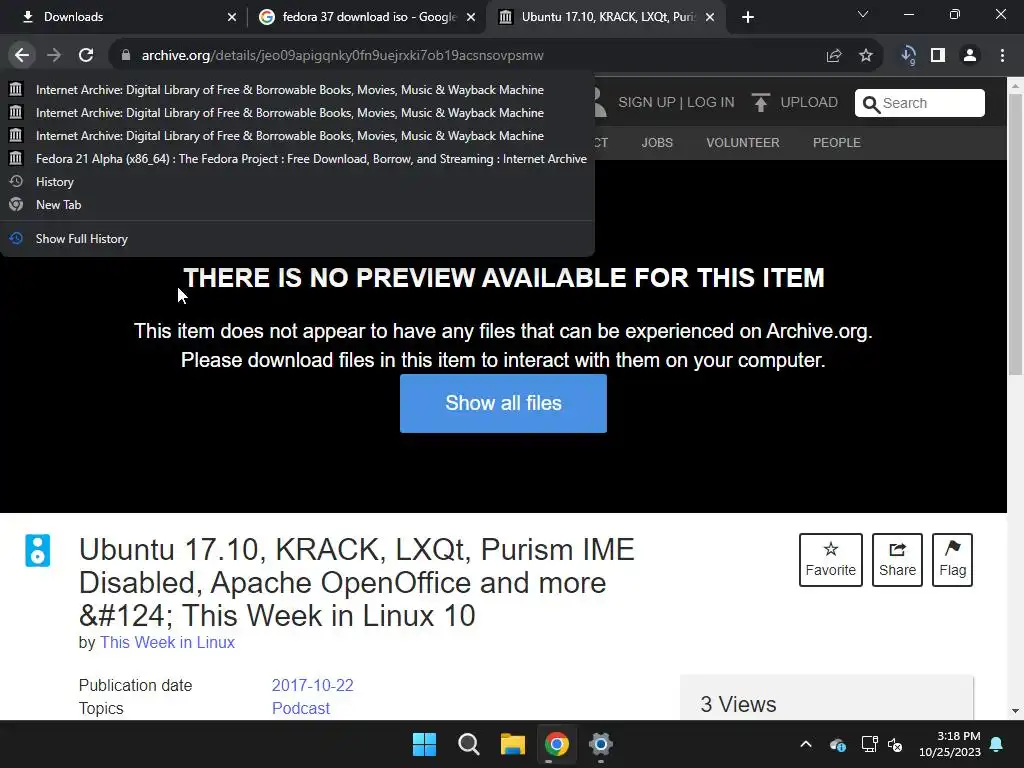Click the UPLOAD button with arrow icon

coord(795,103)
